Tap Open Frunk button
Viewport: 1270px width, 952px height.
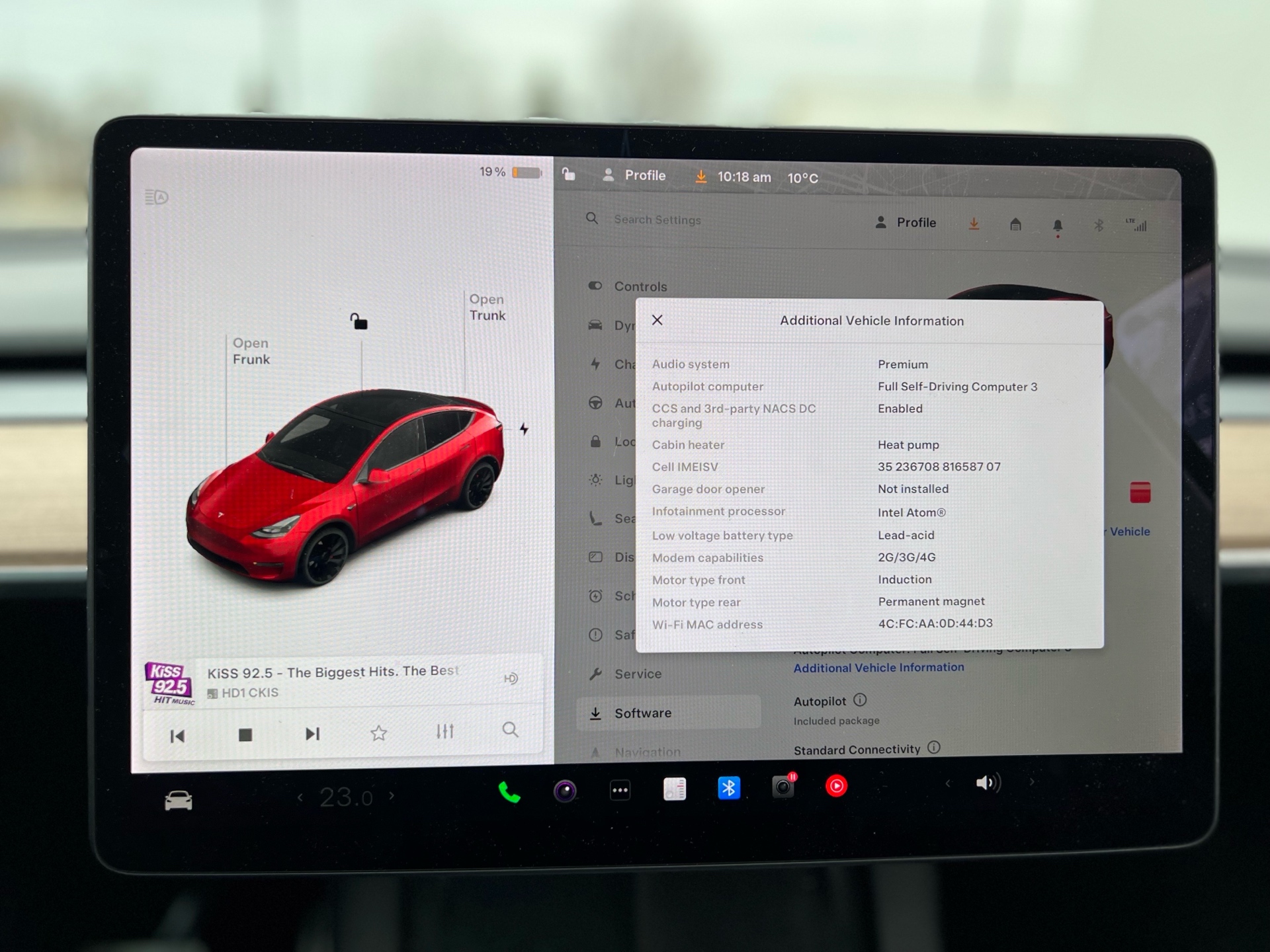(251, 351)
